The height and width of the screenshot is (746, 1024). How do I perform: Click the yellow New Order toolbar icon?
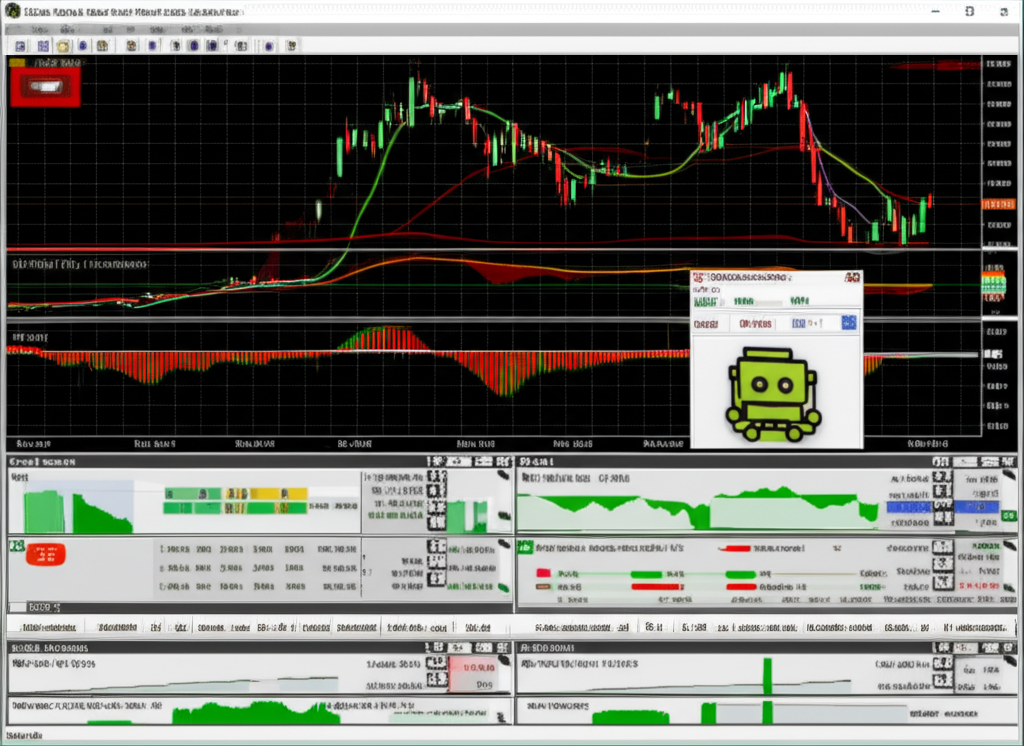(62, 45)
